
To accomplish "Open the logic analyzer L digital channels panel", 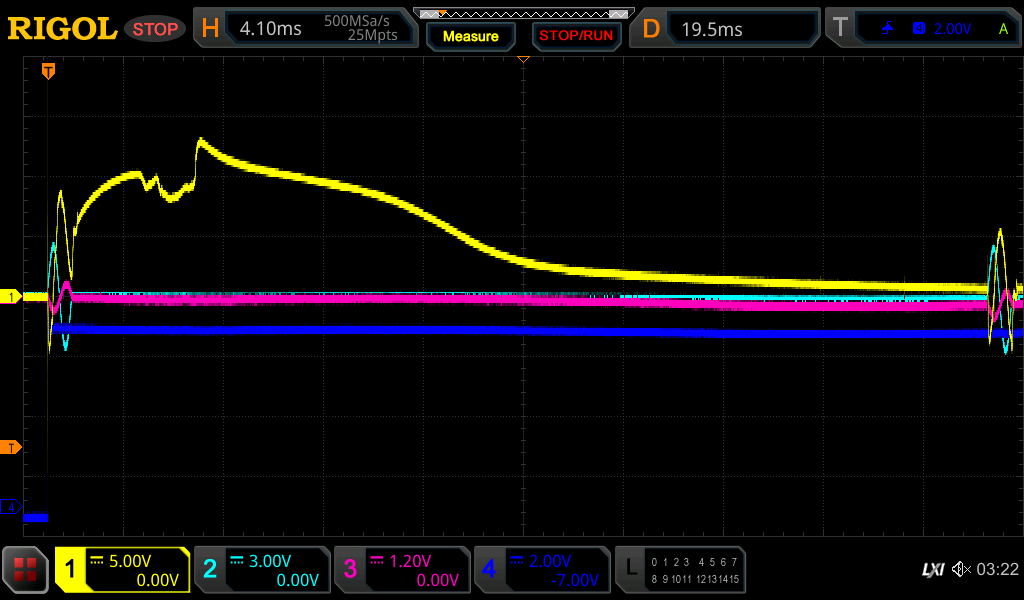I will coord(680,570).
